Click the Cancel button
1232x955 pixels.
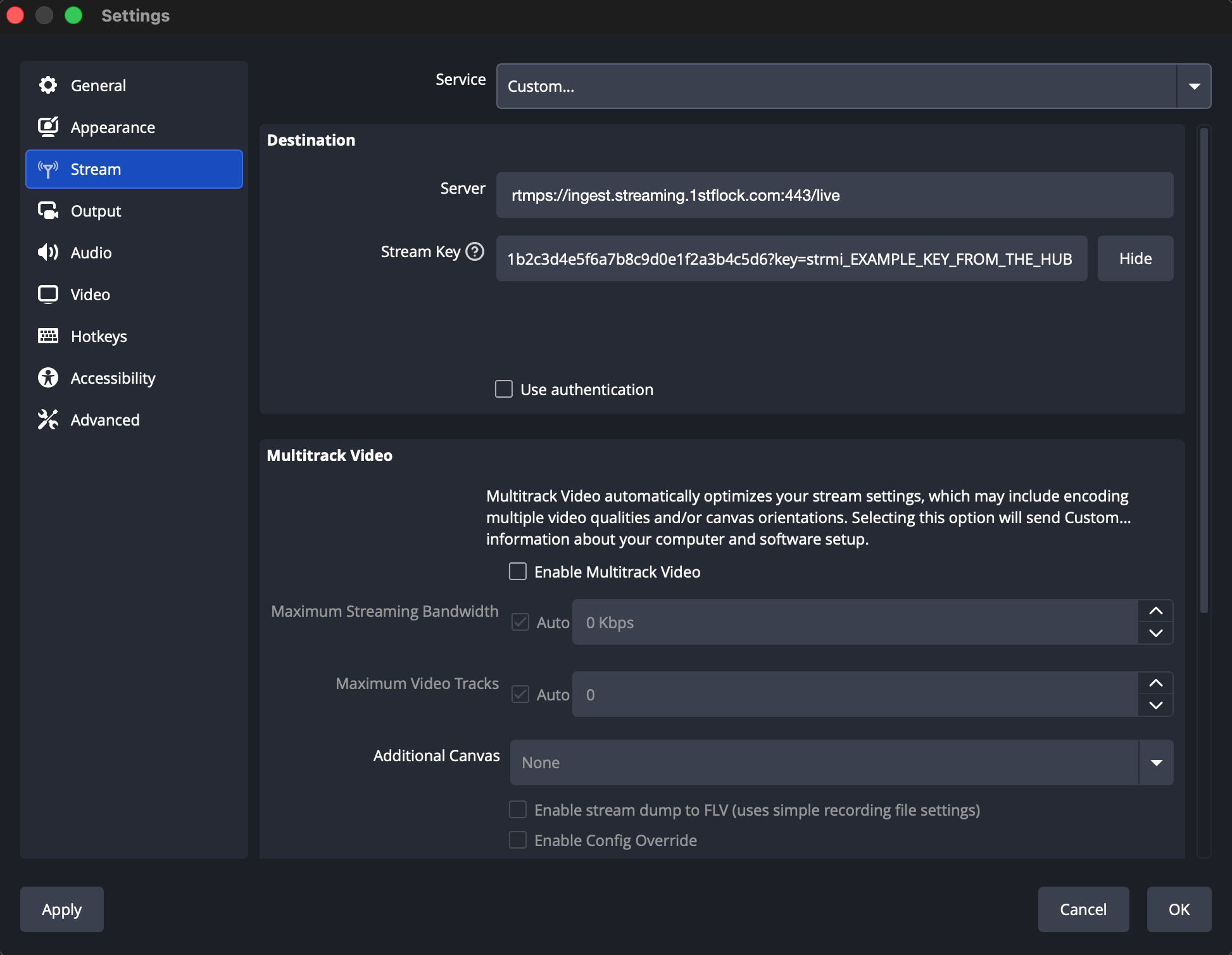1083,909
